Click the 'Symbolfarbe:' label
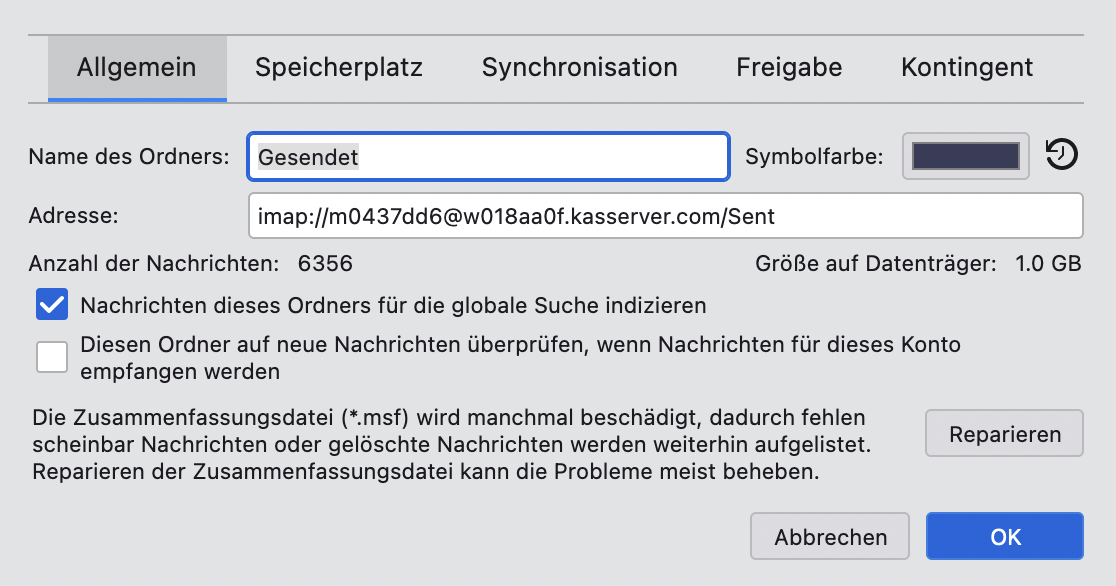Screen dimensions: 1116x586 pos(815,157)
